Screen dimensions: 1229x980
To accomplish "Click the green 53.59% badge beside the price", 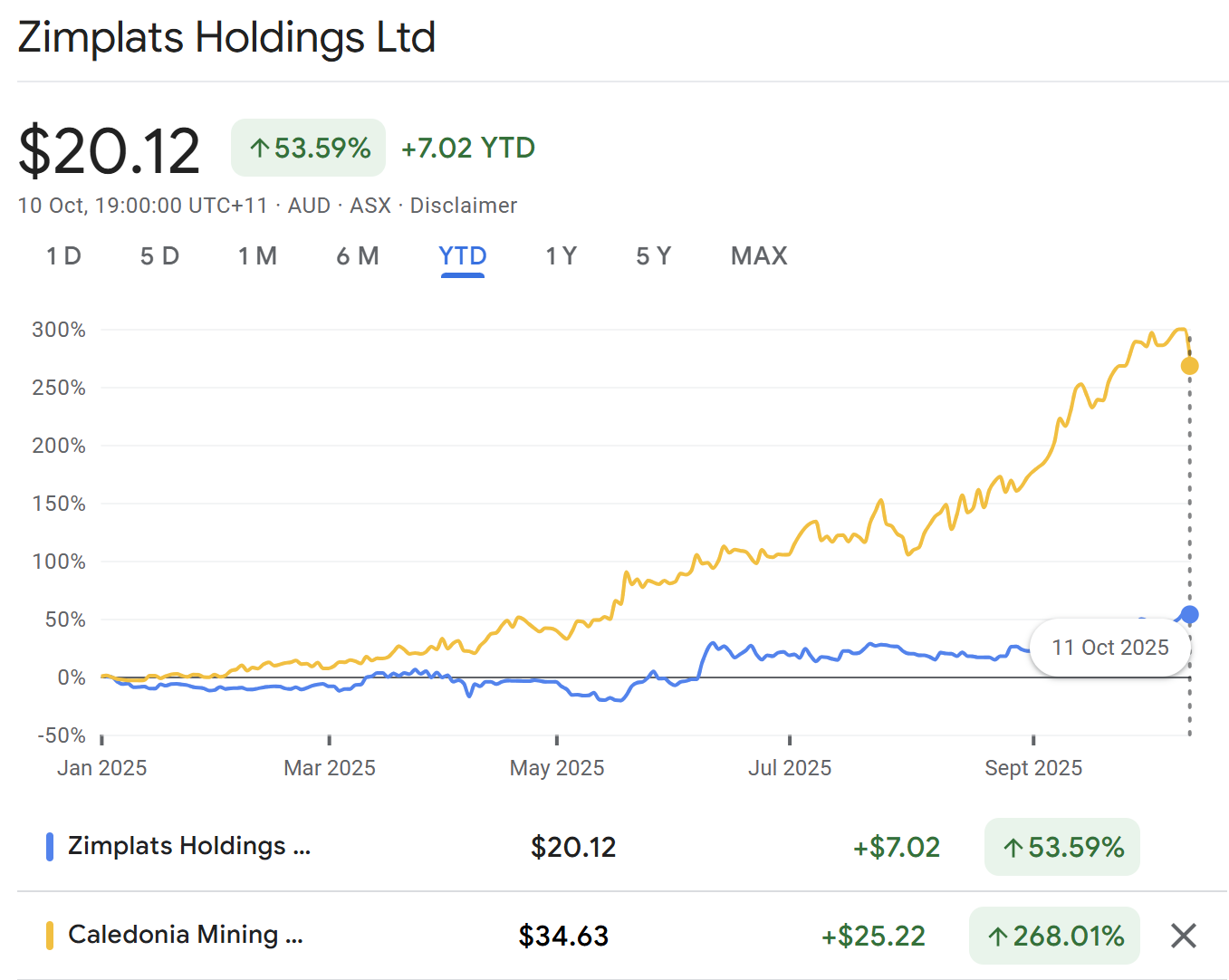I will (x=309, y=148).
